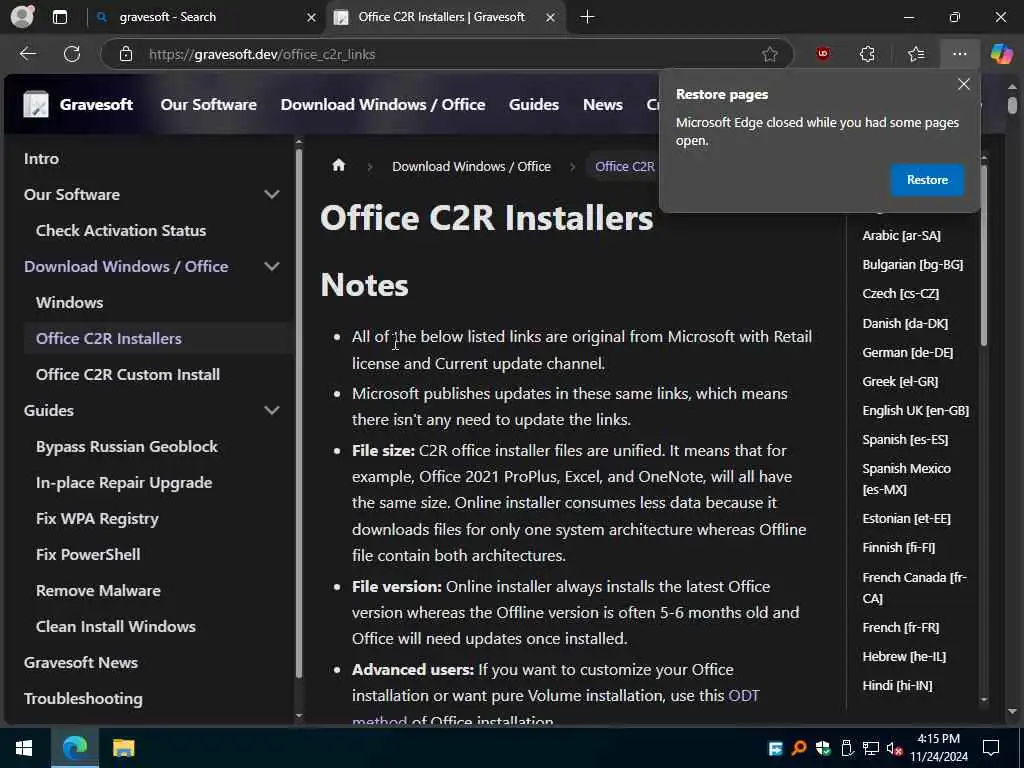Open the Windows Start menu

24,748
